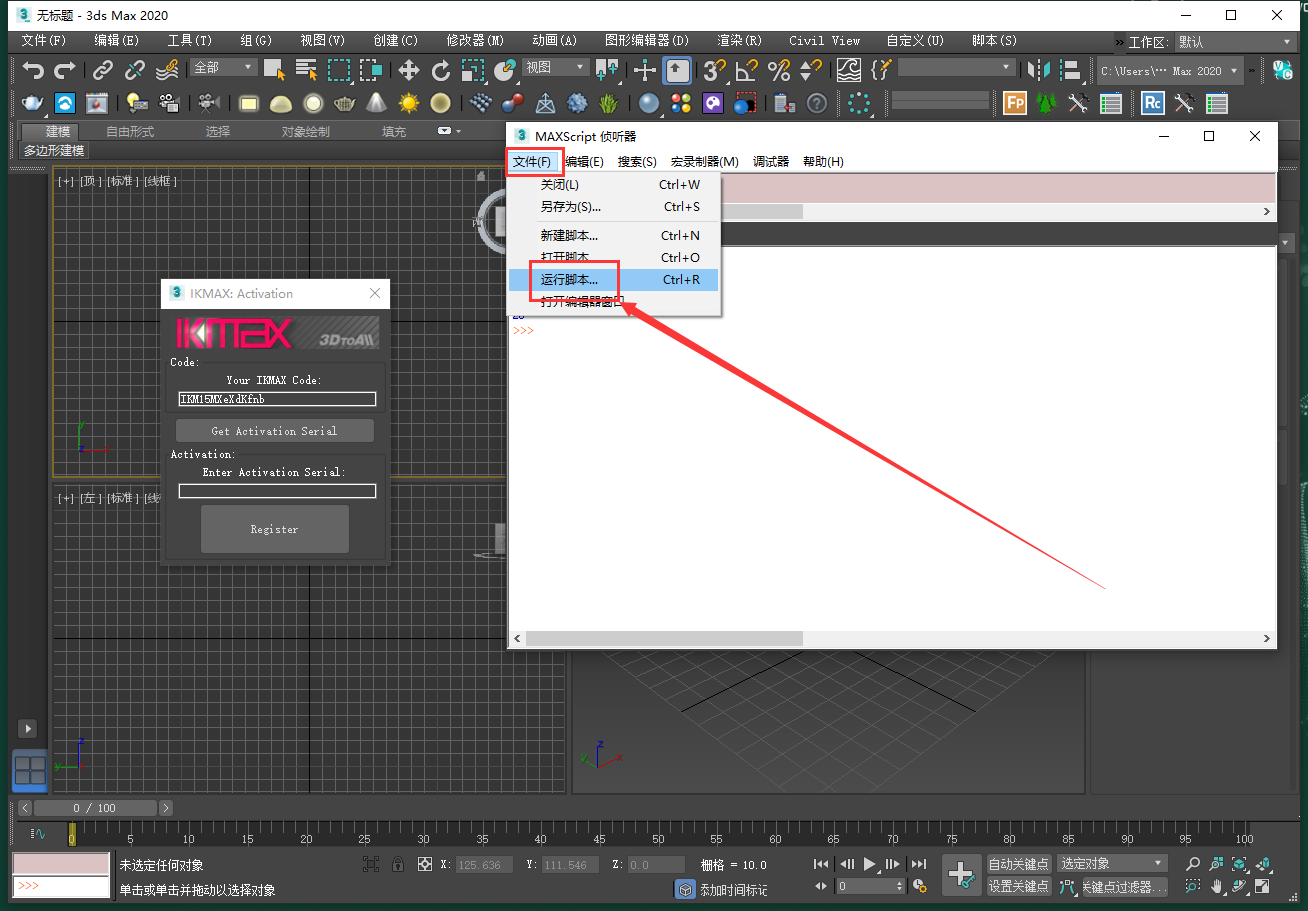The image size is (1308, 911).
Task: Click the Enter Activation Serial input field
Action: (277, 491)
